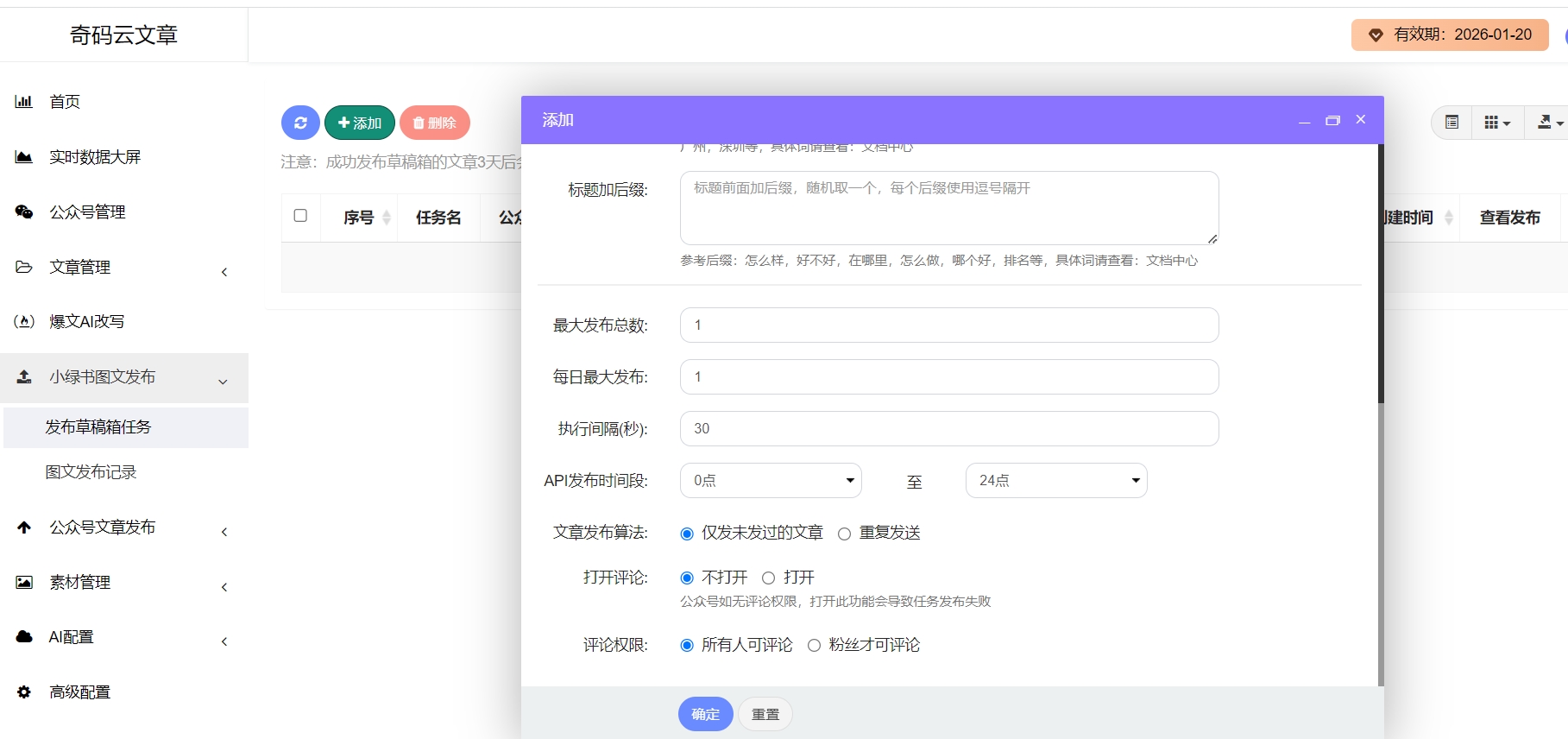This screenshot has height=739, width=1568.
Task: Click the green 添加 button
Action: coord(360,123)
